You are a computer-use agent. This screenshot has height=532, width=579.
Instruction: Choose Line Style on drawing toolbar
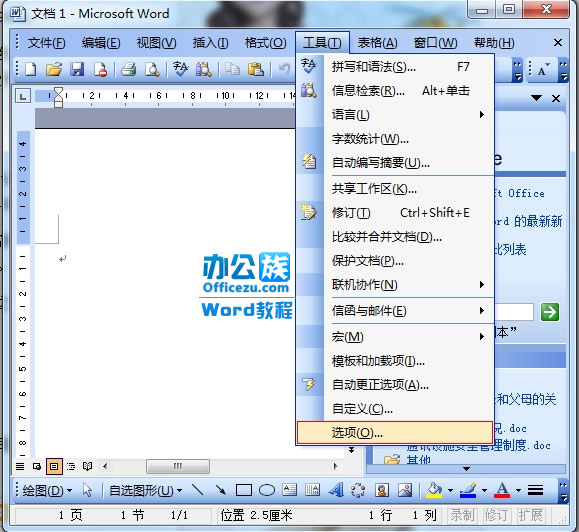click(x=535, y=490)
